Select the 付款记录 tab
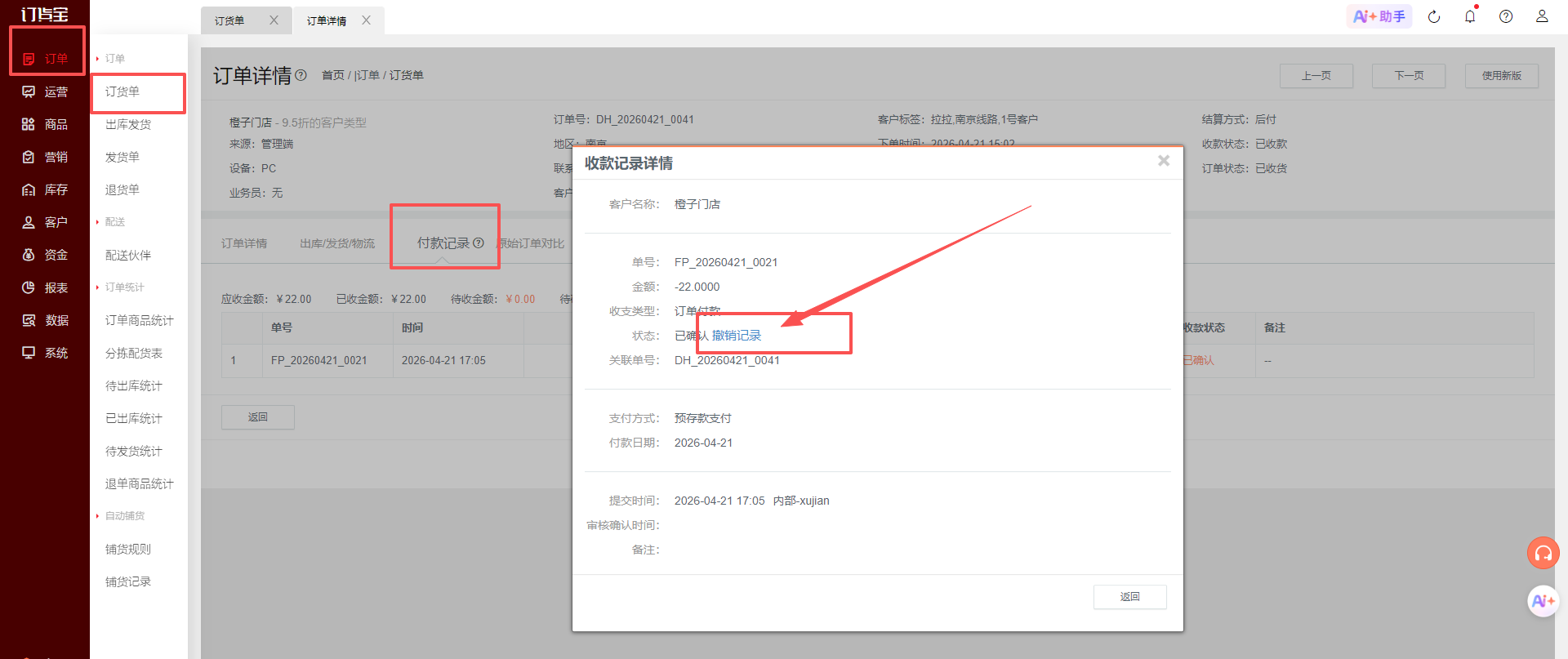 pos(443,243)
